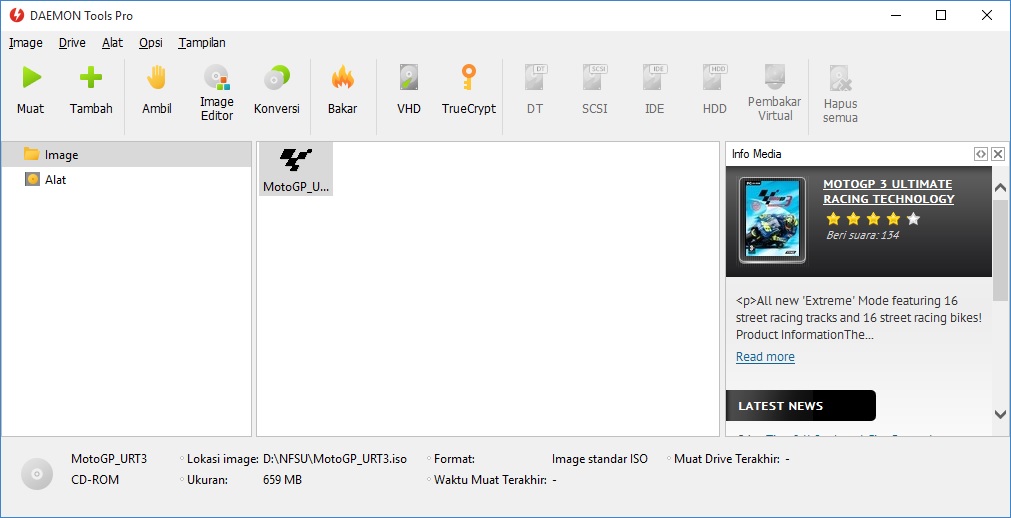Click Info Media scrollbar down arrow
The height and width of the screenshot is (518, 1011).
[1000, 414]
